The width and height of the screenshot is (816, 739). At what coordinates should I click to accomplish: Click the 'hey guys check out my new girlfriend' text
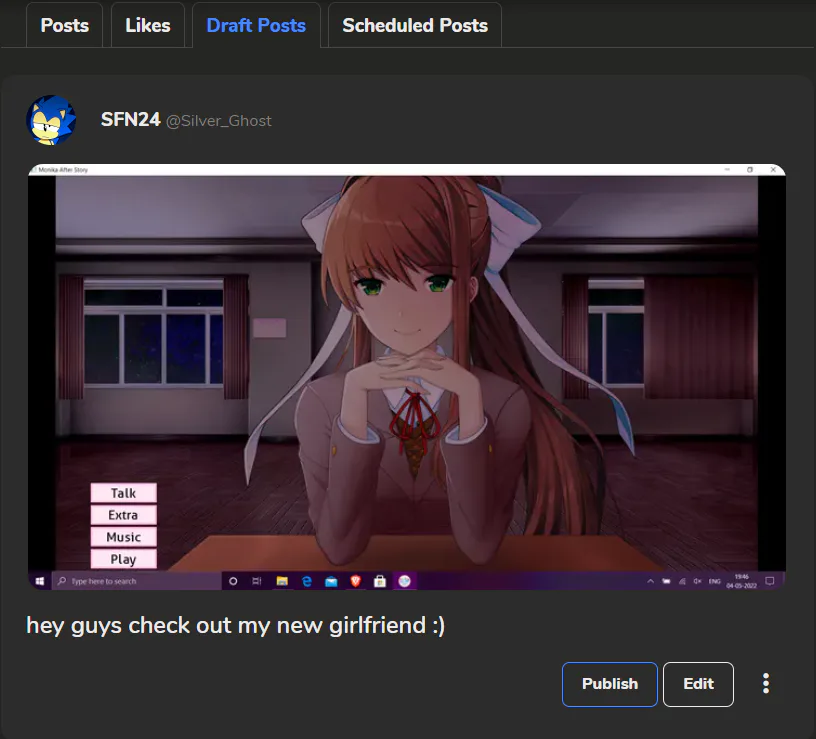click(235, 625)
